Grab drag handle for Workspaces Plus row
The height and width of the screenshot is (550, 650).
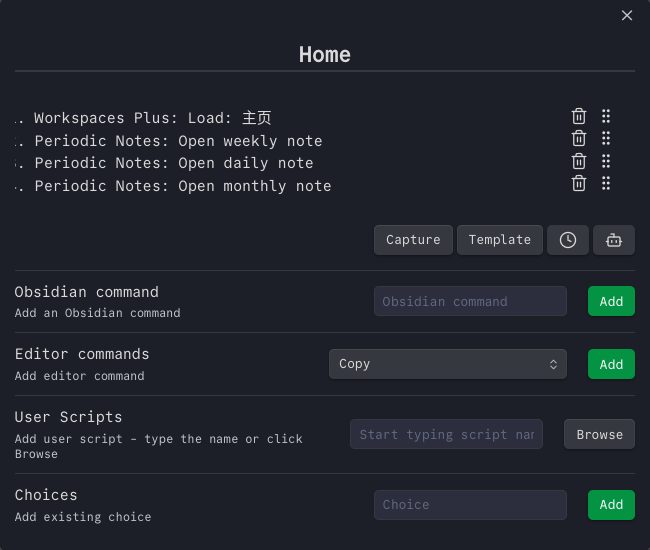606,116
